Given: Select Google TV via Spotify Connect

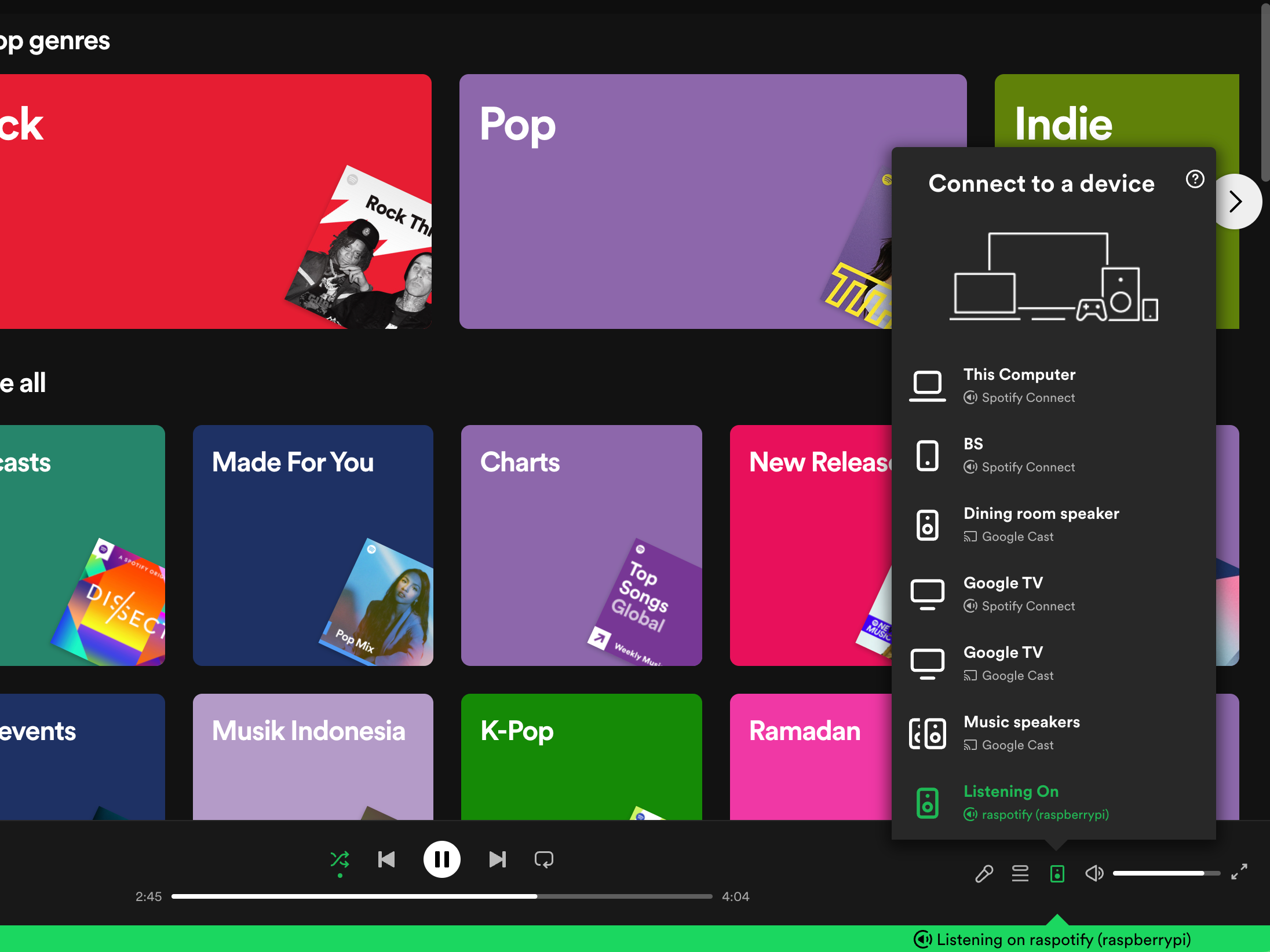Looking at the screenshot, I should click(x=1053, y=594).
